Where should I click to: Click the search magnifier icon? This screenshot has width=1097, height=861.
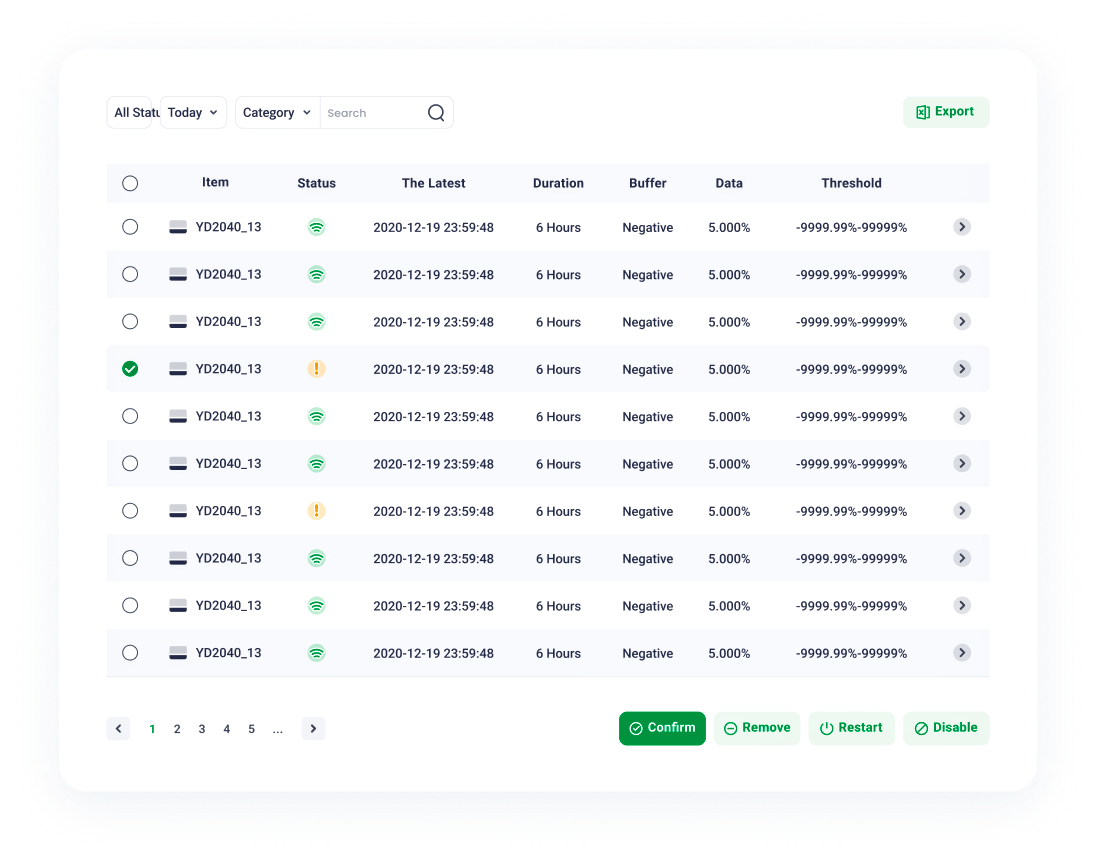click(436, 113)
